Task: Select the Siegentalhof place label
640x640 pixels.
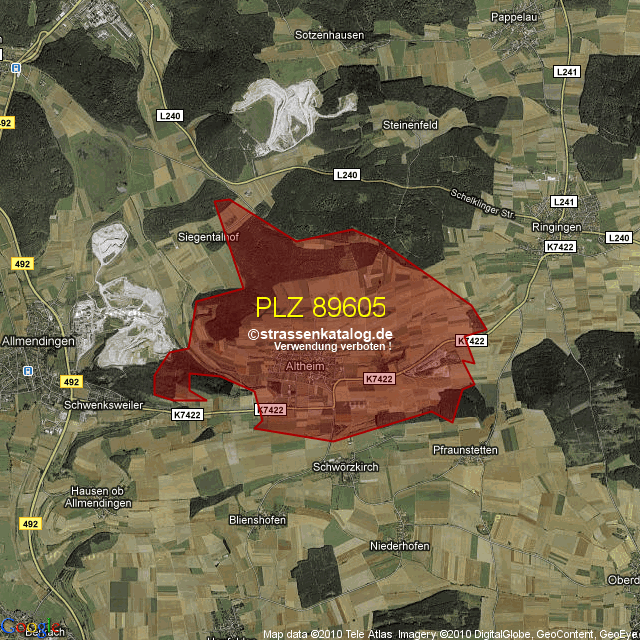Action: pos(207,239)
